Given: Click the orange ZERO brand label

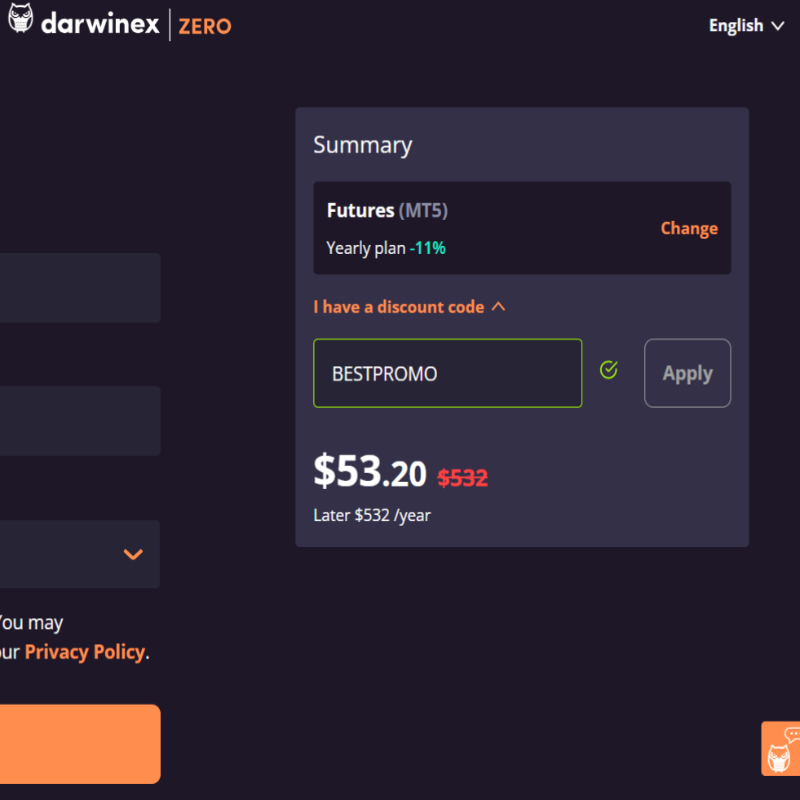Looking at the screenshot, I should point(205,27).
